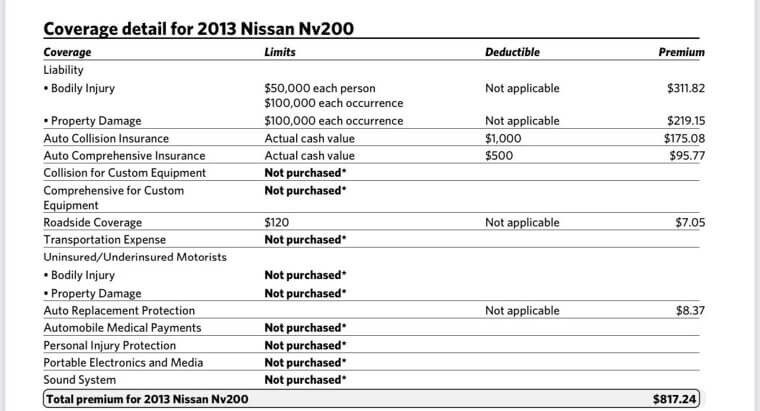Select the Deductible column header
This screenshot has height=411, width=760.
pyautogui.click(x=512, y=52)
